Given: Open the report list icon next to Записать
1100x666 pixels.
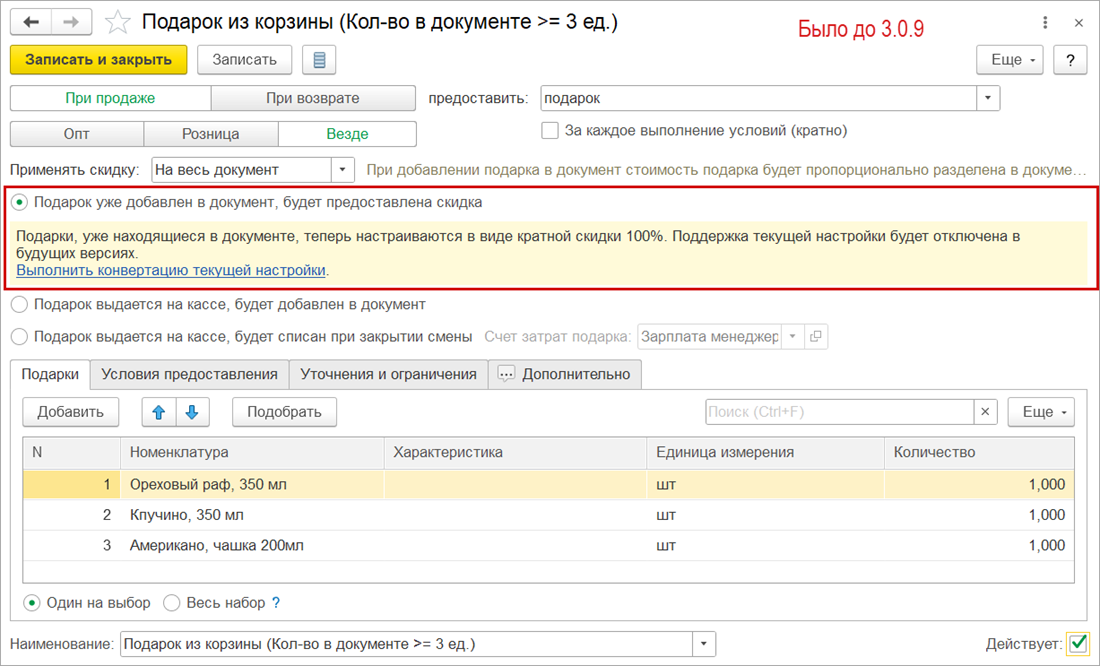Looking at the screenshot, I should (319, 60).
